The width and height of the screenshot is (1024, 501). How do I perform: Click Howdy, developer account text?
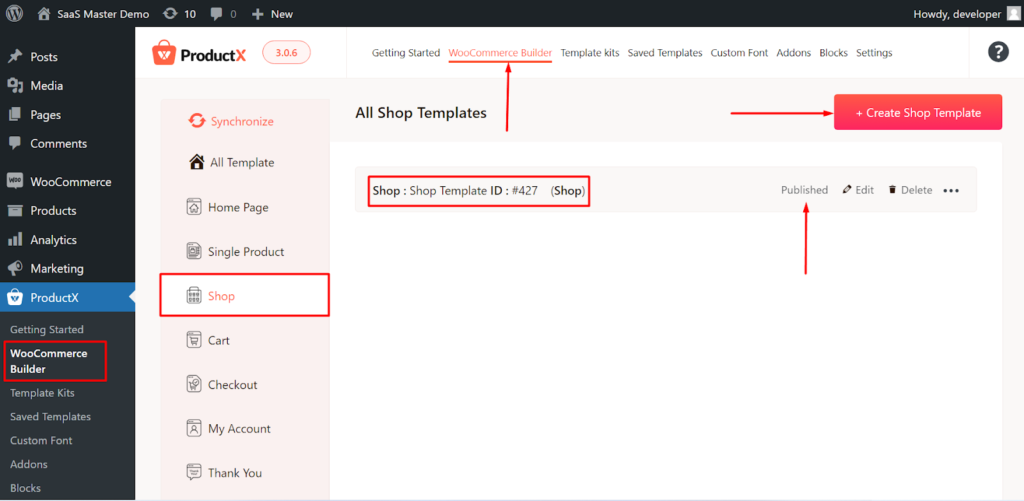click(x=957, y=14)
